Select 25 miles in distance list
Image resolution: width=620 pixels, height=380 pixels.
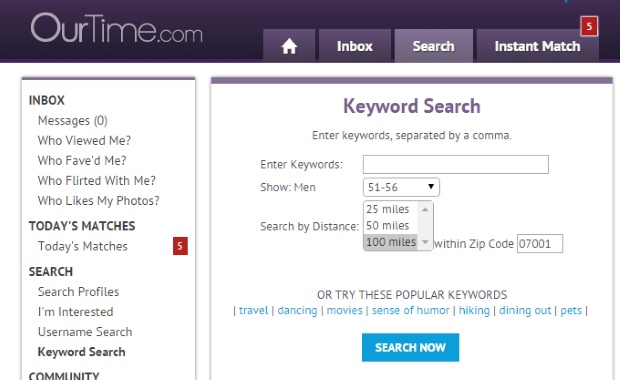point(390,209)
